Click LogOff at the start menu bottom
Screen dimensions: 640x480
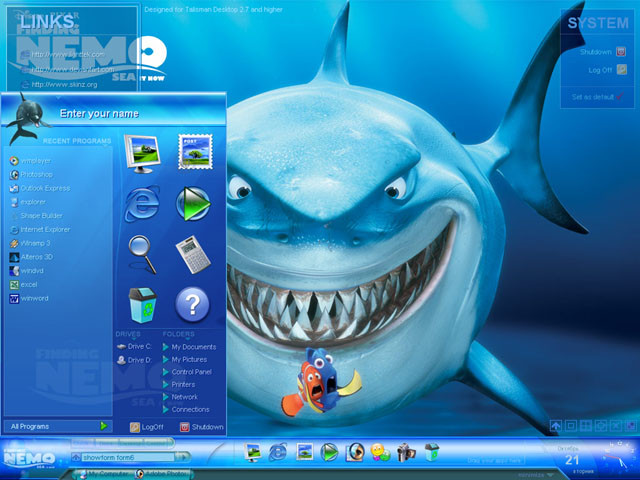click(147, 427)
